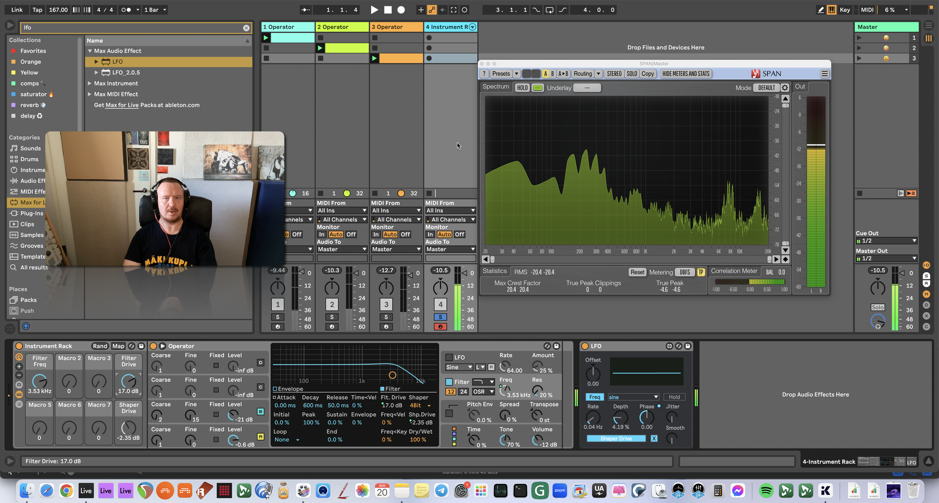Select the Orange collection
The width and height of the screenshot is (939, 503).
tap(30, 62)
